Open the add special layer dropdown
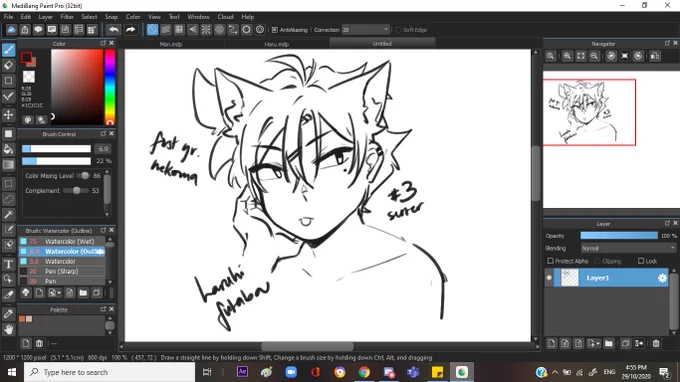 coord(593,343)
